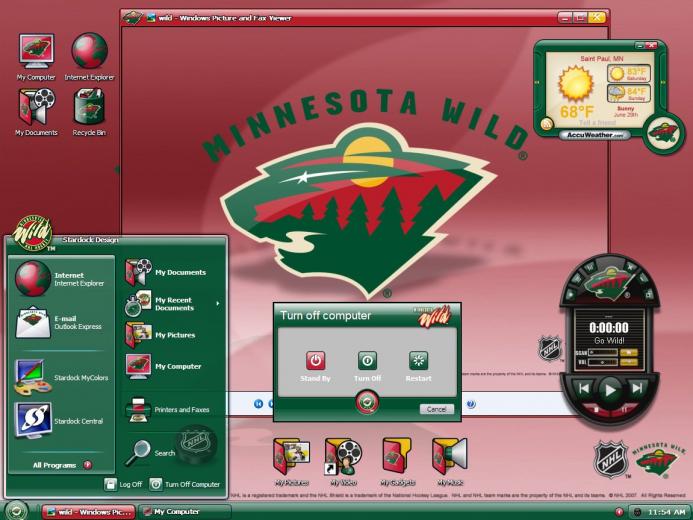This screenshot has height=520, width=693.
Task: Open Outlook Express E-mail entry
Action: coord(61,323)
